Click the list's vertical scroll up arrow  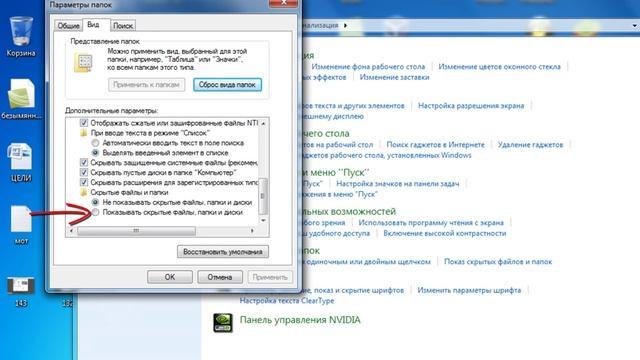pyautogui.click(x=264, y=123)
